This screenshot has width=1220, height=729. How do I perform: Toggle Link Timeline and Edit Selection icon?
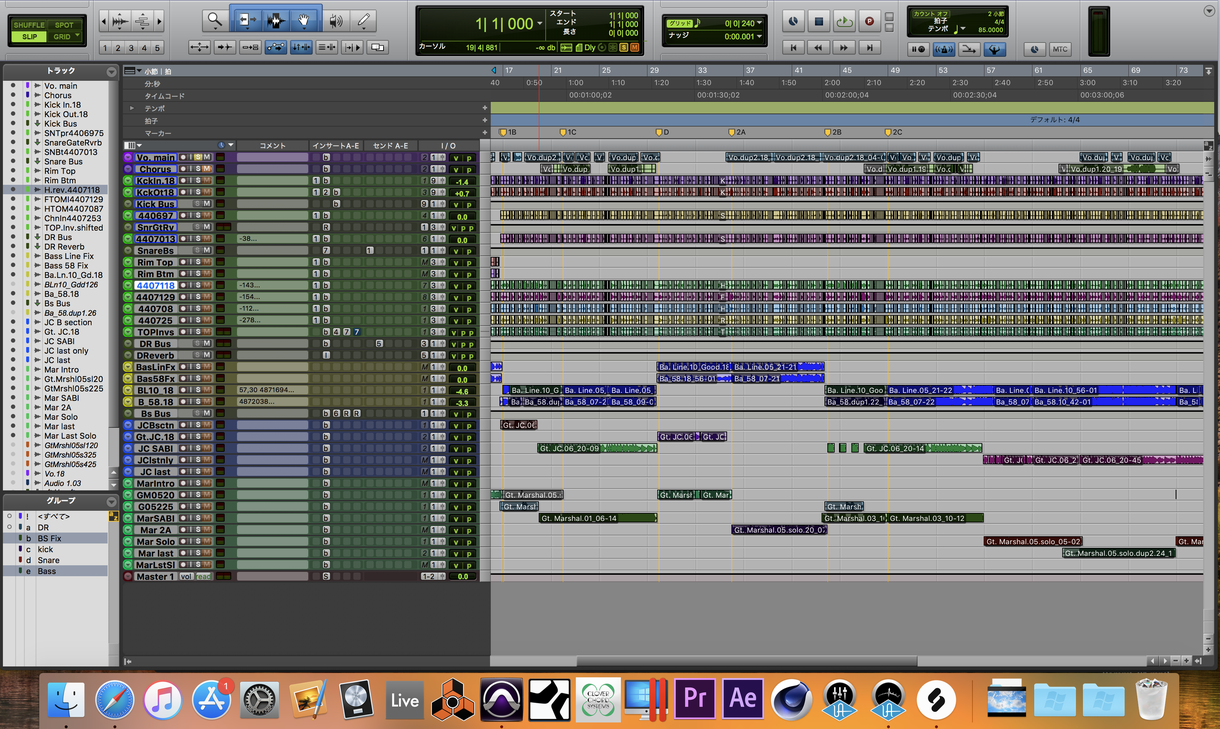point(301,47)
